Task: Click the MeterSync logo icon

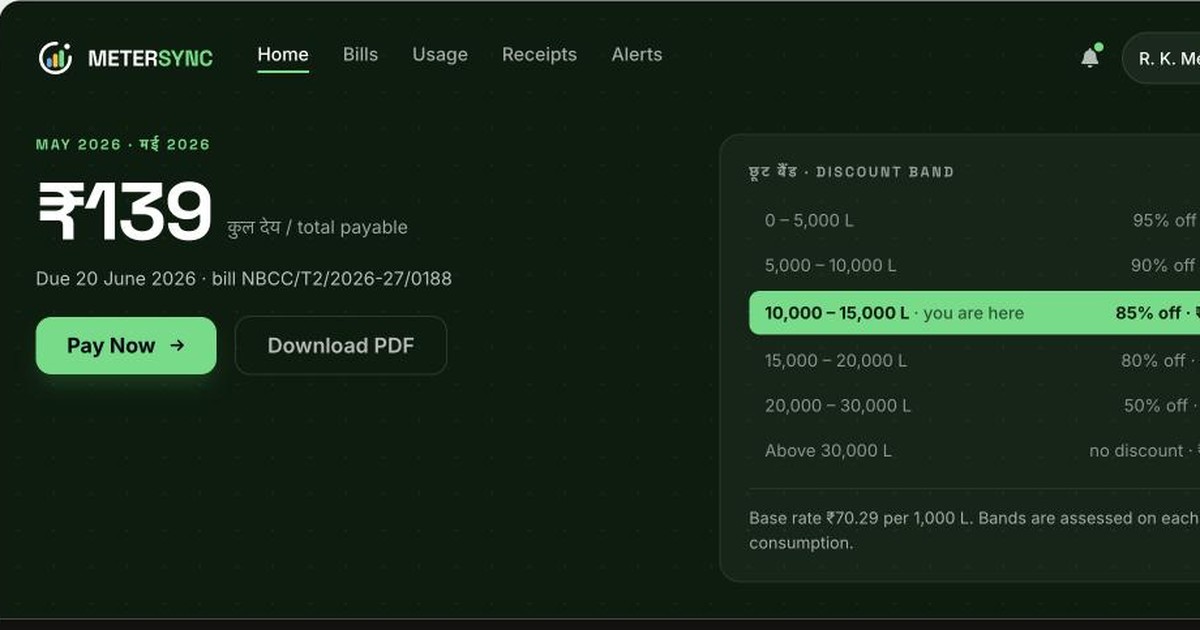Action: [x=56, y=57]
